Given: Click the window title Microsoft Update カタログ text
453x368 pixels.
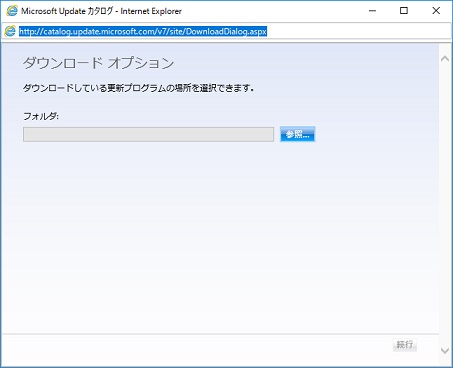Looking at the screenshot, I should click(x=101, y=11).
